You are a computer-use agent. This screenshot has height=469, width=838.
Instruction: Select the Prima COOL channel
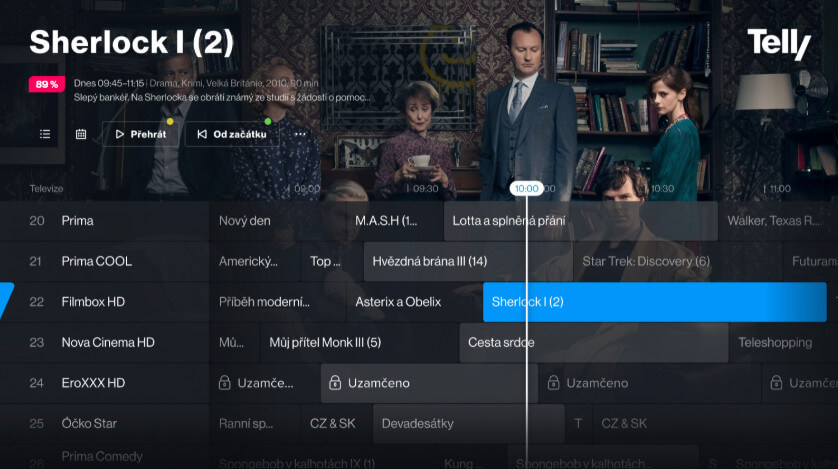point(104,261)
